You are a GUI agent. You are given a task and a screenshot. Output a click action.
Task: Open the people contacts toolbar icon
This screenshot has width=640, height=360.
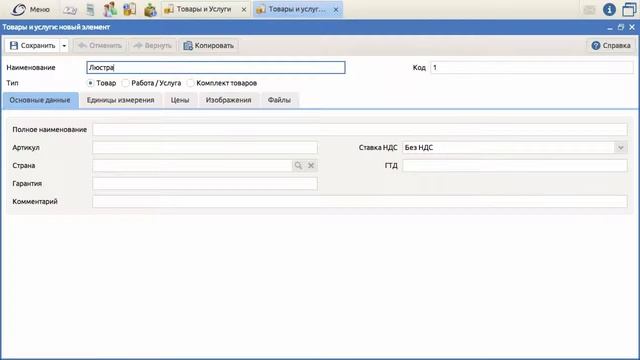110,9
